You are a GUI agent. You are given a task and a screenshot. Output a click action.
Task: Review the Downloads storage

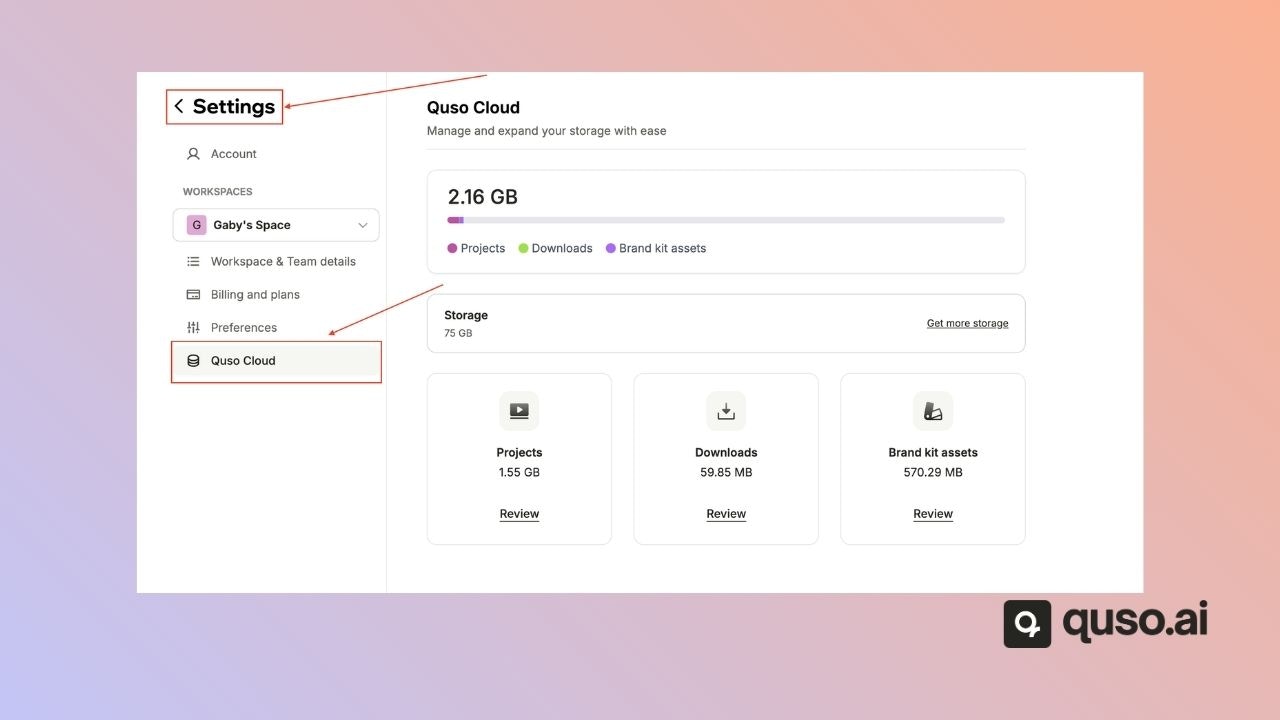pos(726,514)
